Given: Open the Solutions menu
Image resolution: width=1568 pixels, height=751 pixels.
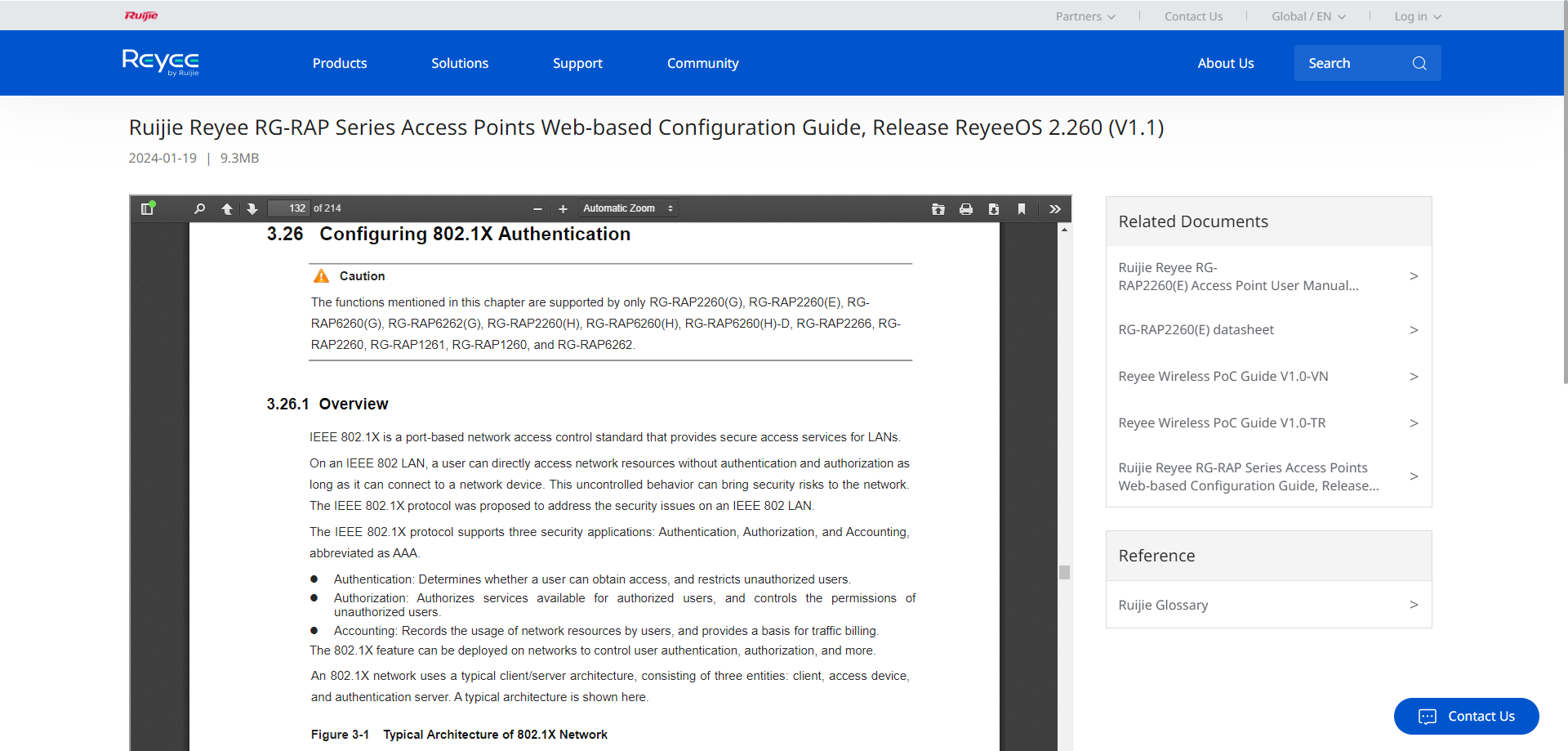Looking at the screenshot, I should 460,63.
